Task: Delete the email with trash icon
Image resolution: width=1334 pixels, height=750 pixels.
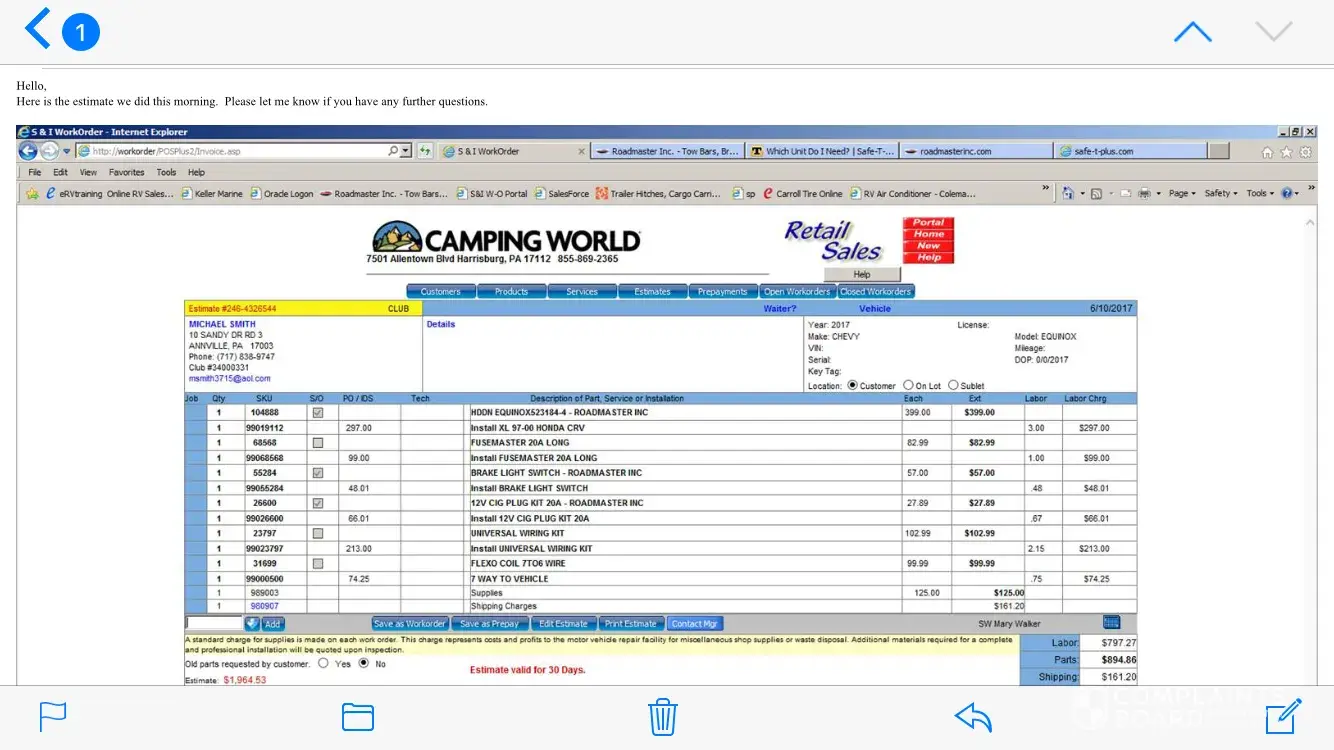Action: click(663, 716)
